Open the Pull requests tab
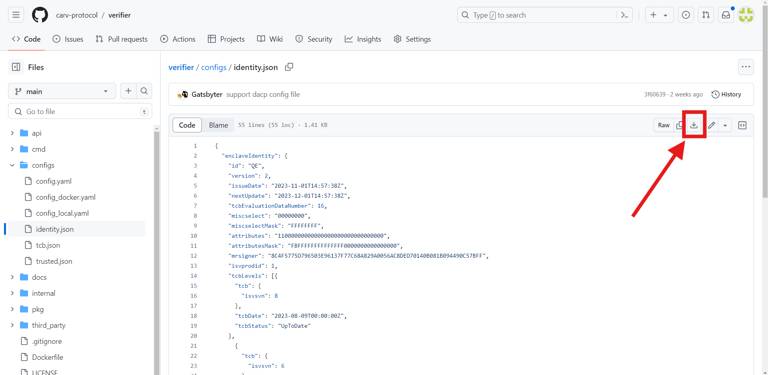The height and width of the screenshot is (375, 768). [121, 39]
